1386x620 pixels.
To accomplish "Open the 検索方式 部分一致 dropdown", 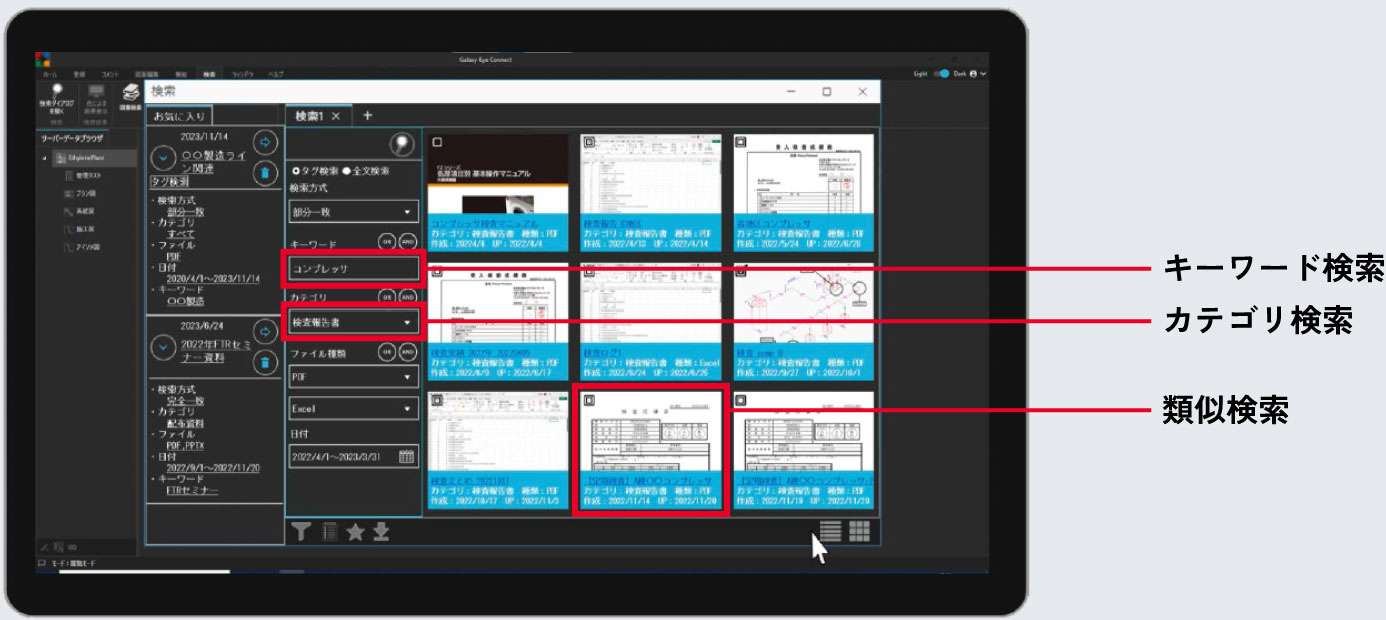I will pos(354,212).
